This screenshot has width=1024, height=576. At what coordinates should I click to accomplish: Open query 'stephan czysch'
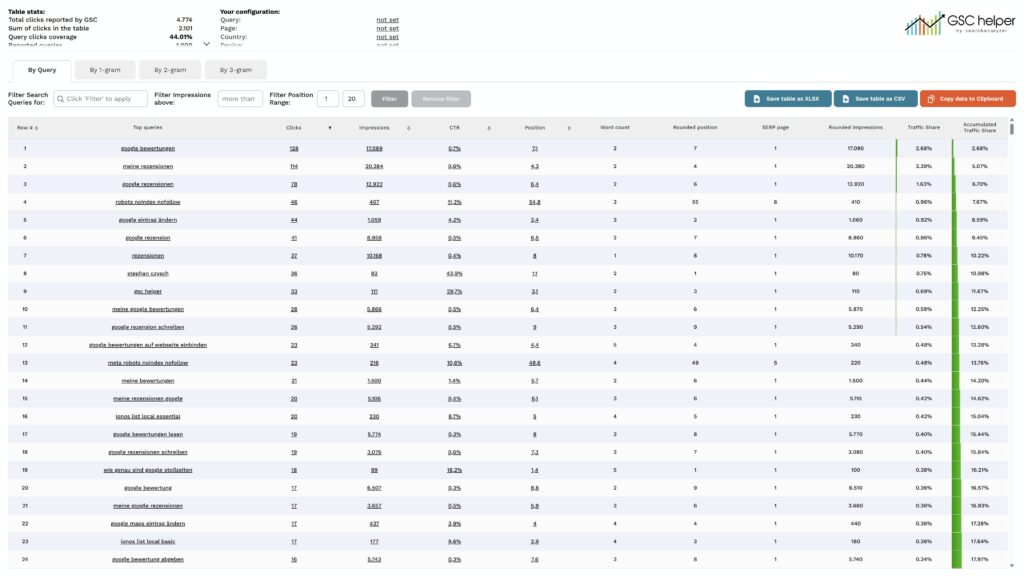tap(148, 273)
